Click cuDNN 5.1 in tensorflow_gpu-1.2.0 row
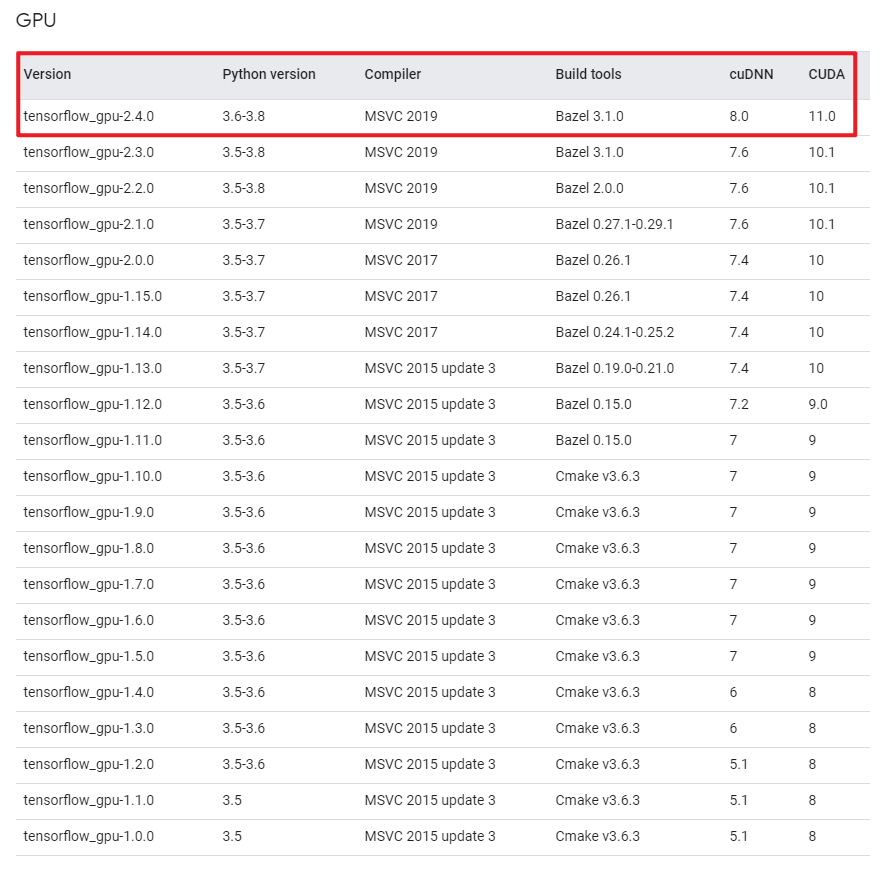The image size is (884, 871). (x=739, y=765)
